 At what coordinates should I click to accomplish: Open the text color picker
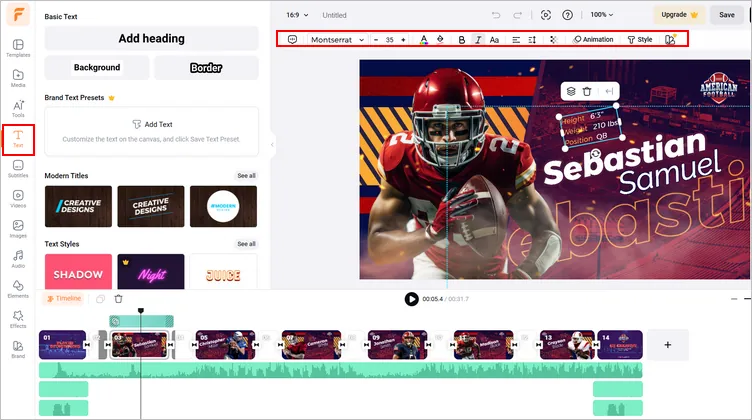pyautogui.click(x=423, y=40)
